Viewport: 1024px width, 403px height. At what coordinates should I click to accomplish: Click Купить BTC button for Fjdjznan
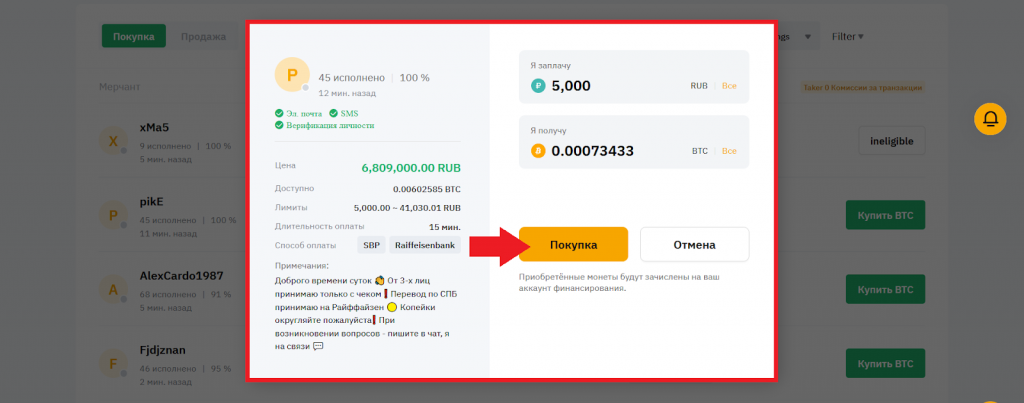coord(885,363)
